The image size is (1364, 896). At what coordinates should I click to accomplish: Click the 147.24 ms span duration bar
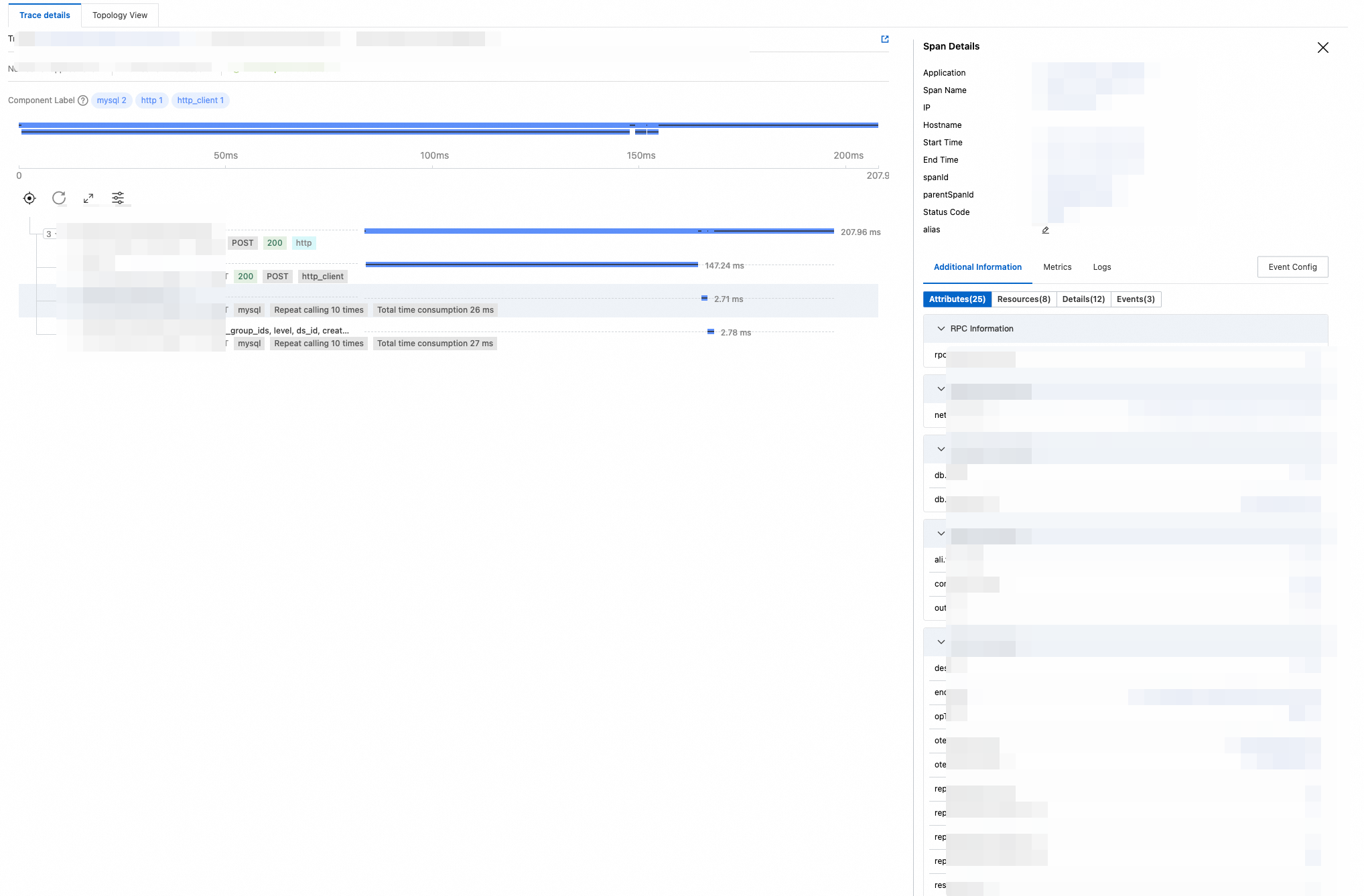tap(531, 265)
